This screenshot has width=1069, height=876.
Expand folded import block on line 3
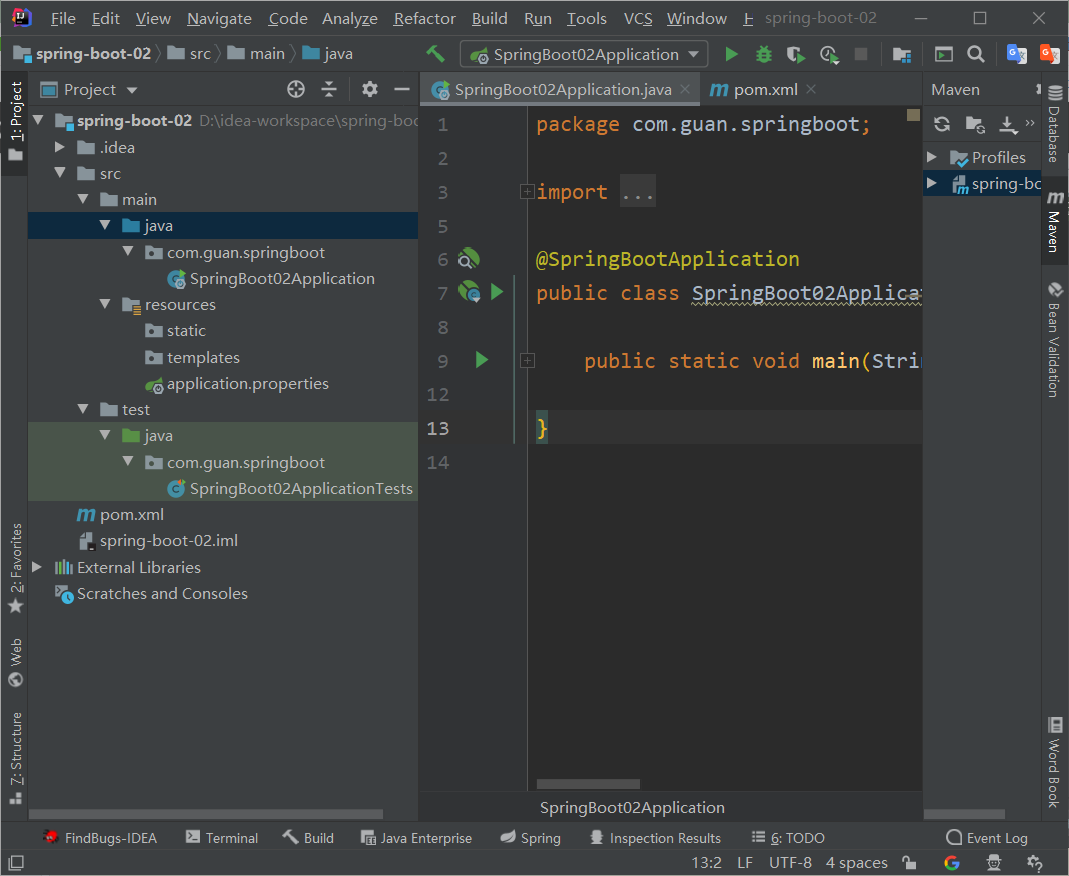click(x=526, y=192)
